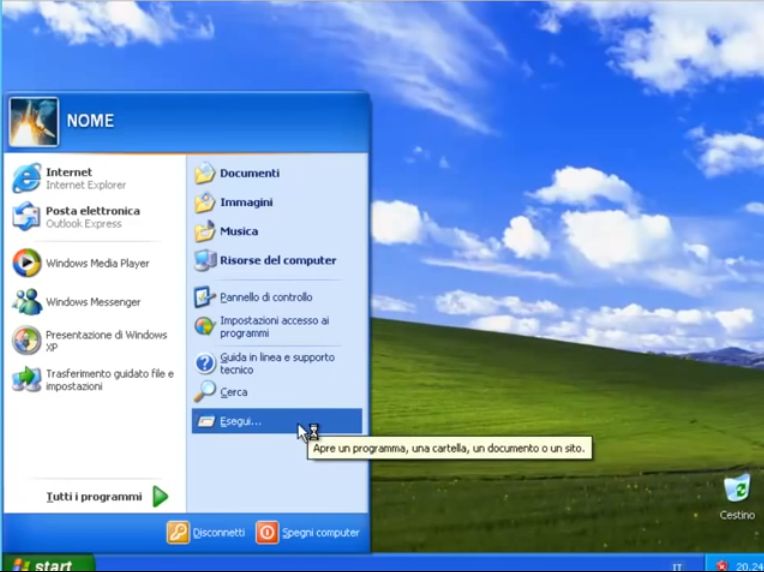Click the red security shield tray icon
Viewport: 764px width, 572px height.
pos(722,566)
